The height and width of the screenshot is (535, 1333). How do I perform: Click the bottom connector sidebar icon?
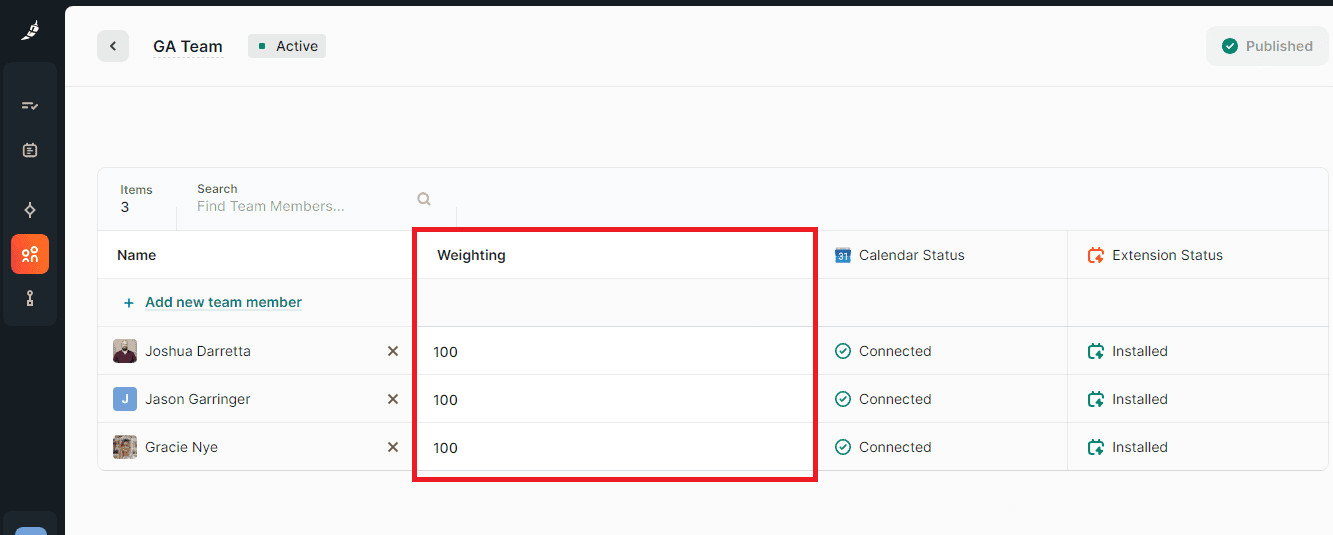pyautogui.click(x=30, y=298)
